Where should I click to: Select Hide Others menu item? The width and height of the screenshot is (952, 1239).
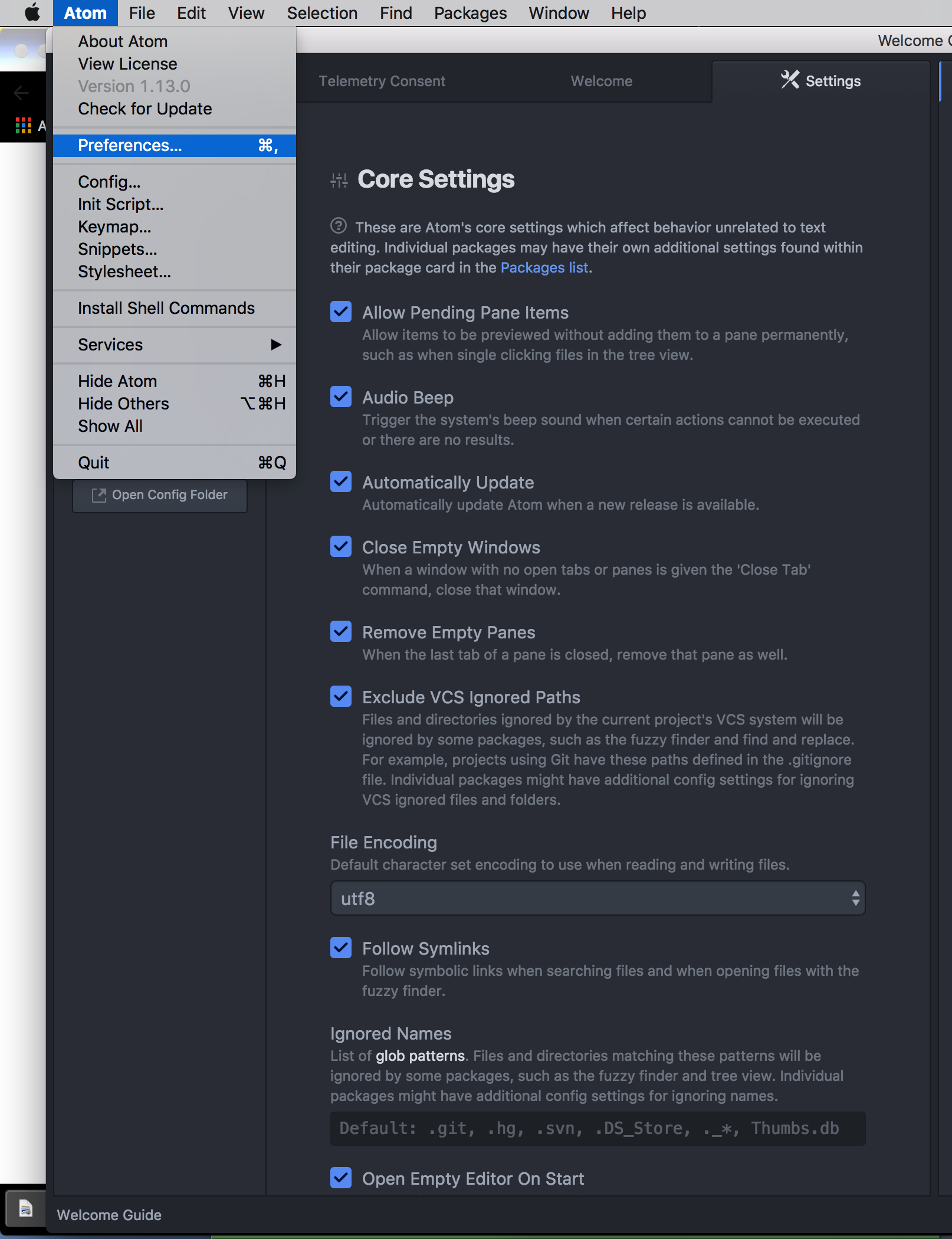tap(175, 404)
